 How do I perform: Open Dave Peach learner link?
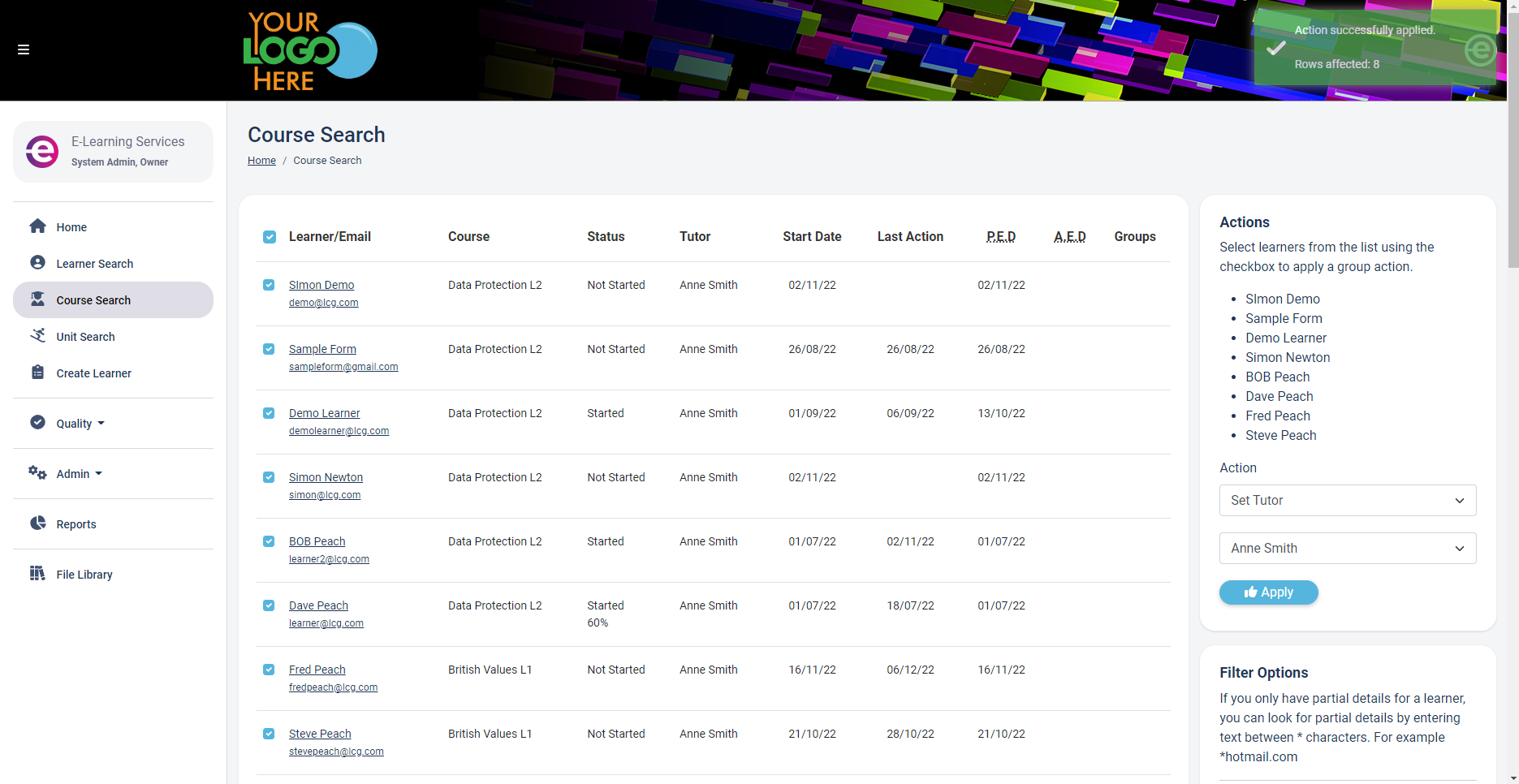pos(318,605)
